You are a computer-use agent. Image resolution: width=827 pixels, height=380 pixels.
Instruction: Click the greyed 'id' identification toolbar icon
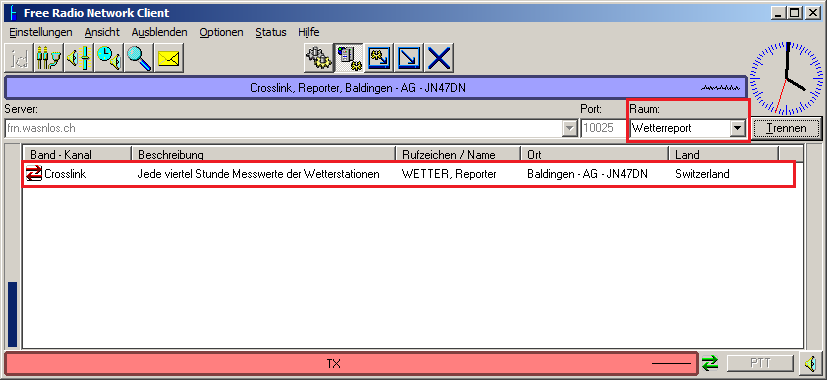coord(19,58)
